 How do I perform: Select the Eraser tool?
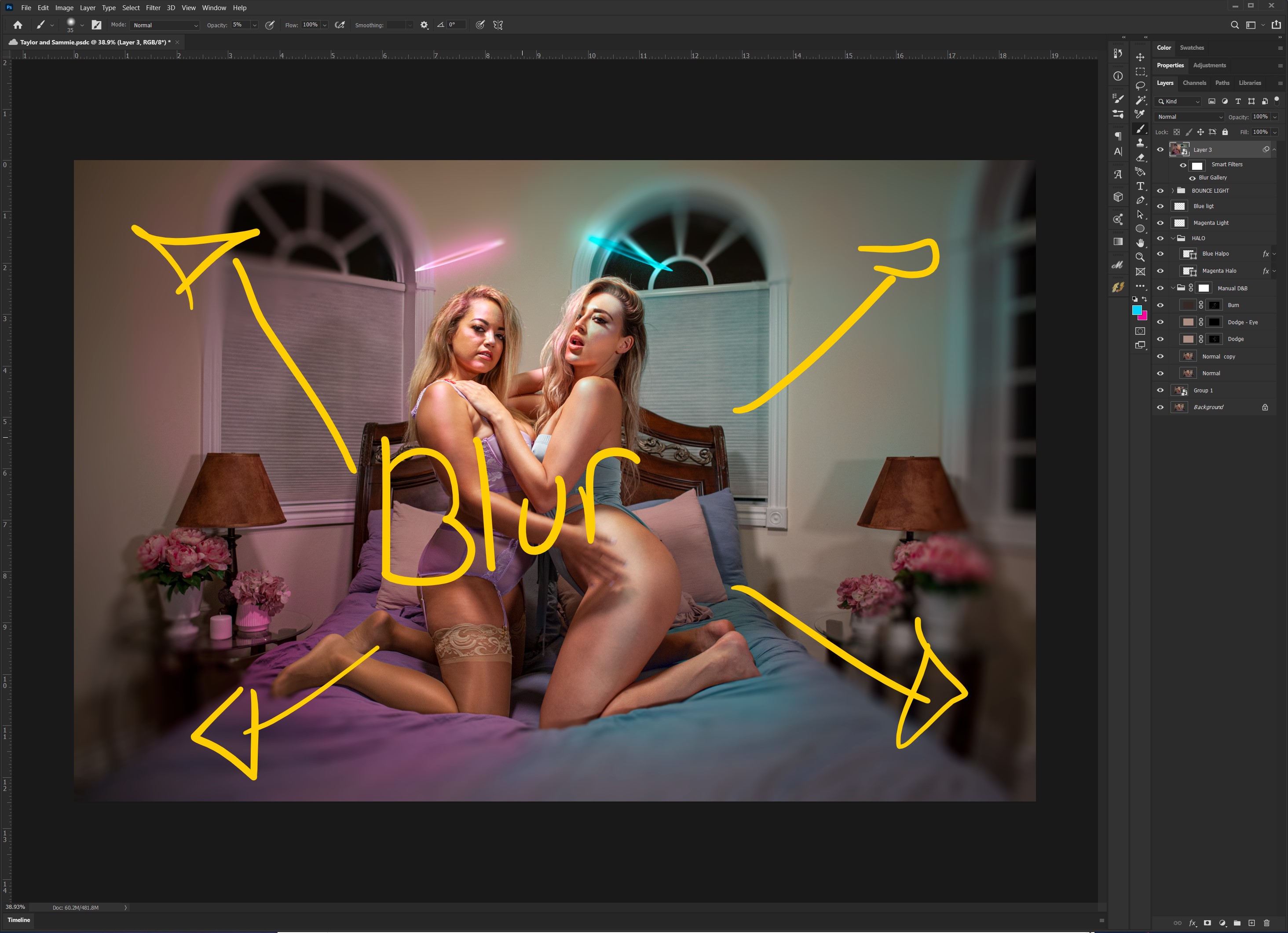tap(1140, 157)
